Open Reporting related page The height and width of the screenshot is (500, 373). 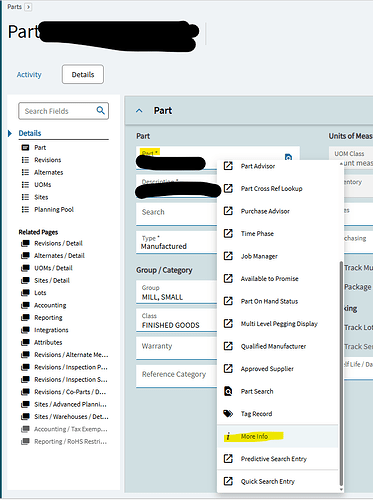(x=48, y=317)
